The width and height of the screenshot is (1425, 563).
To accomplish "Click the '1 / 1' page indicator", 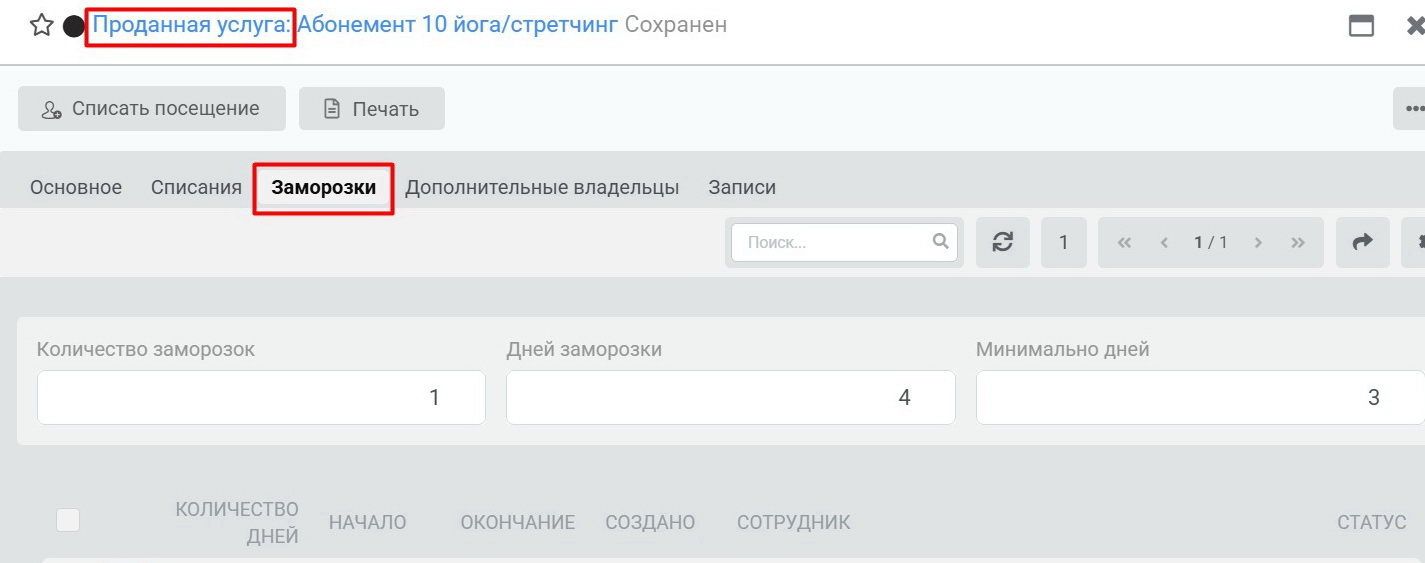I will click(1210, 242).
